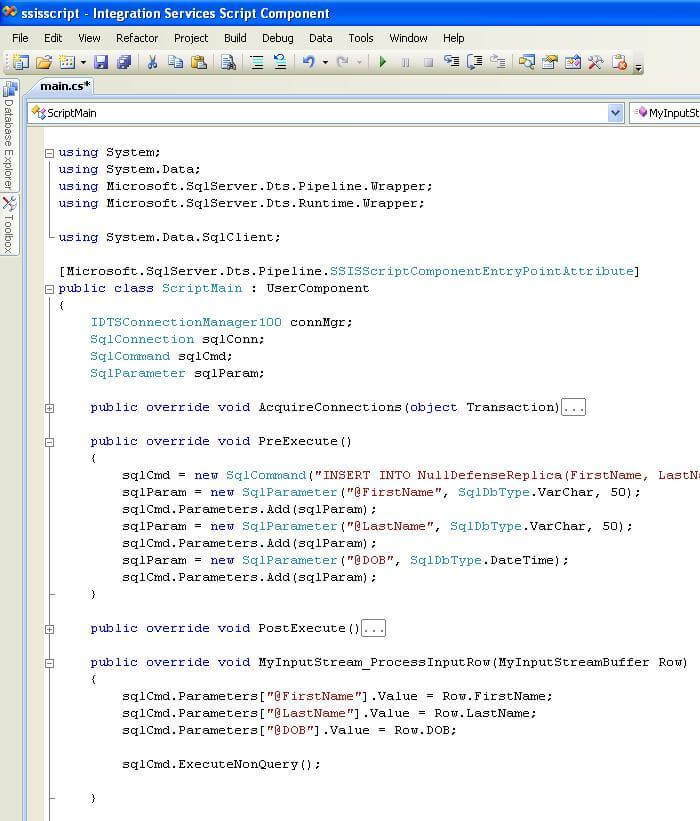
Task: Open Toolbar Options overflow arrow
Action: click(x=638, y=68)
